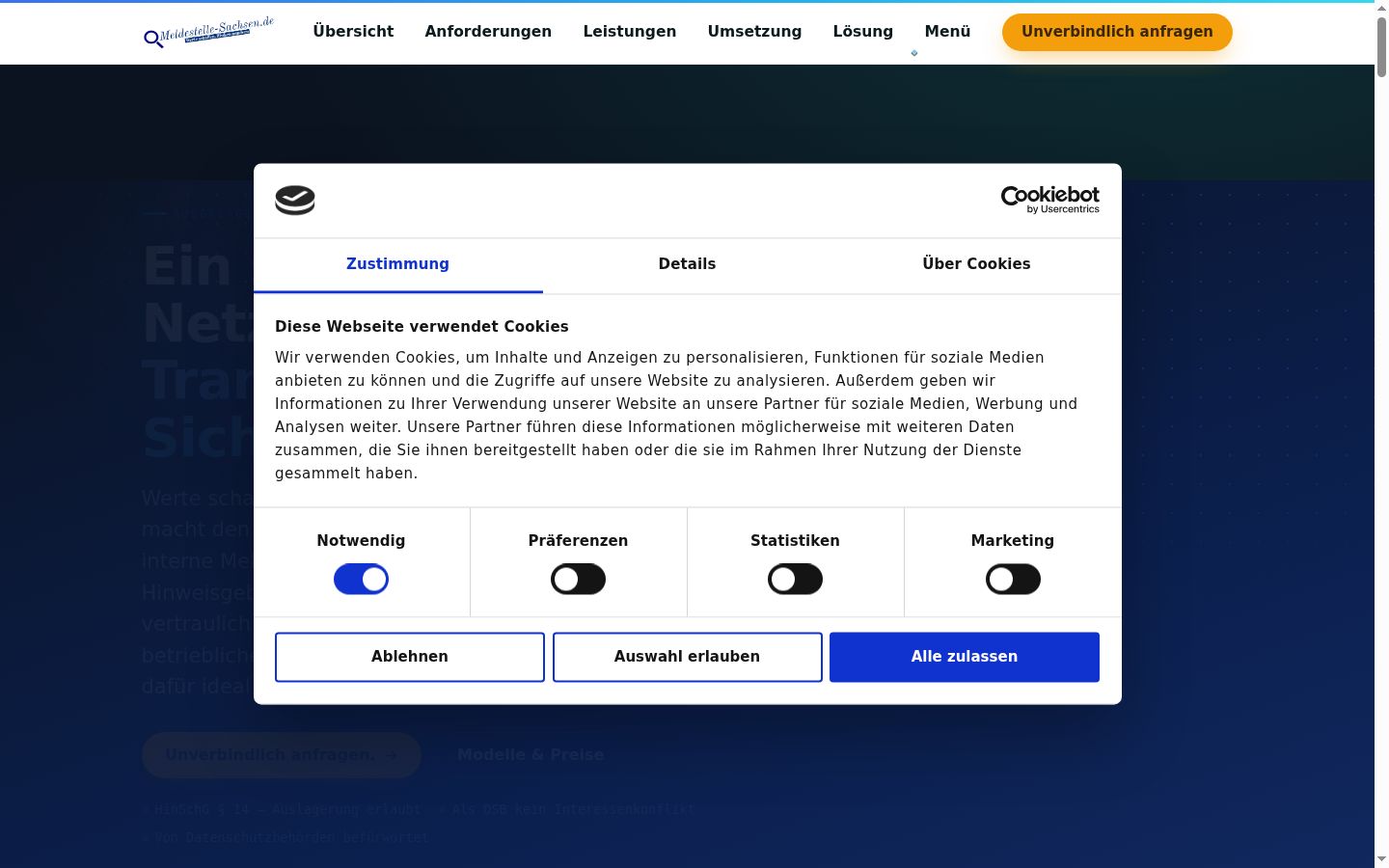Enable the Präferenzen cookie switch

pos(578,580)
